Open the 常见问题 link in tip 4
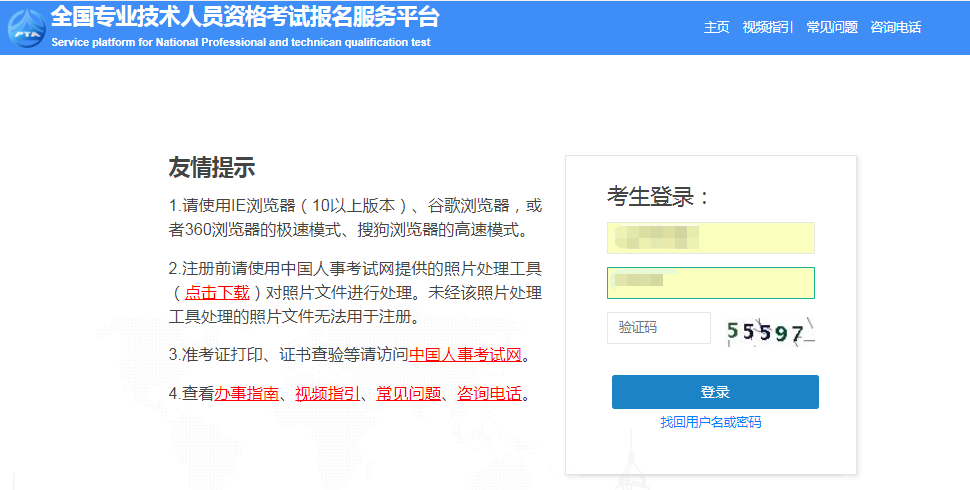 (x=408, y=393)
